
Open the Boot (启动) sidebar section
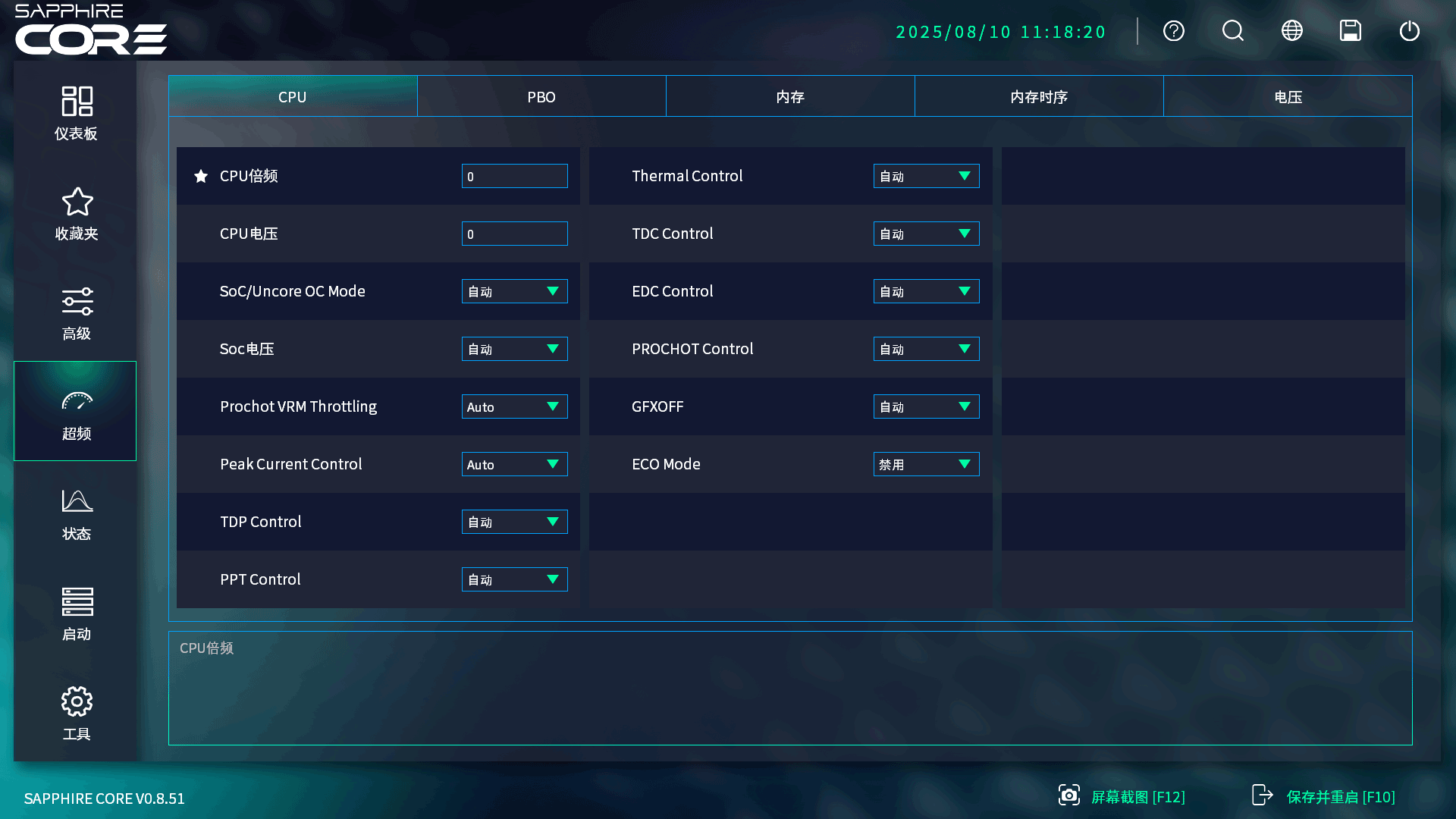tap(76, 612)
